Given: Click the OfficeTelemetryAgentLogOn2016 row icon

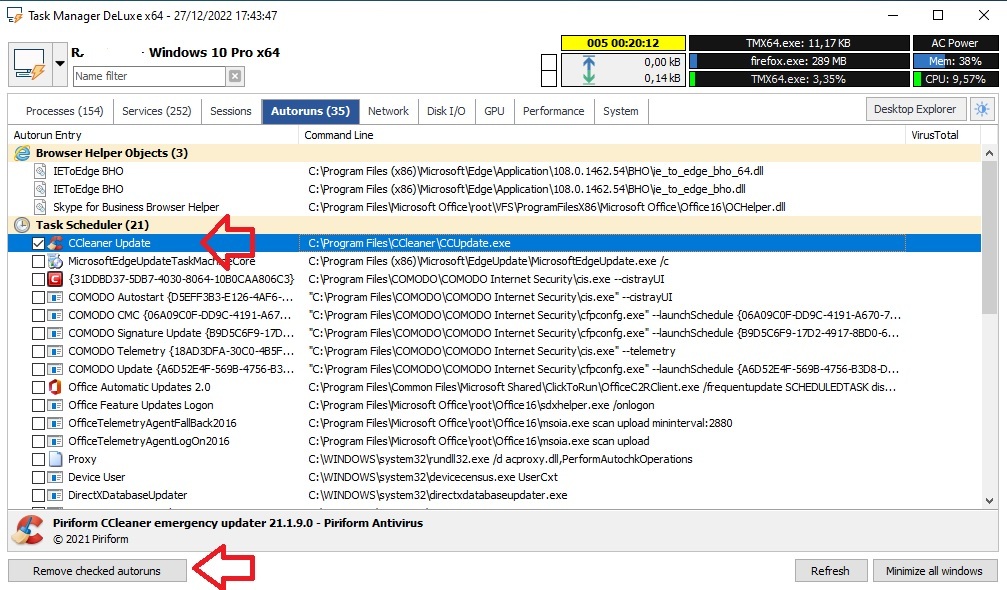Looking at the screenshot, I should pos(55,441).
